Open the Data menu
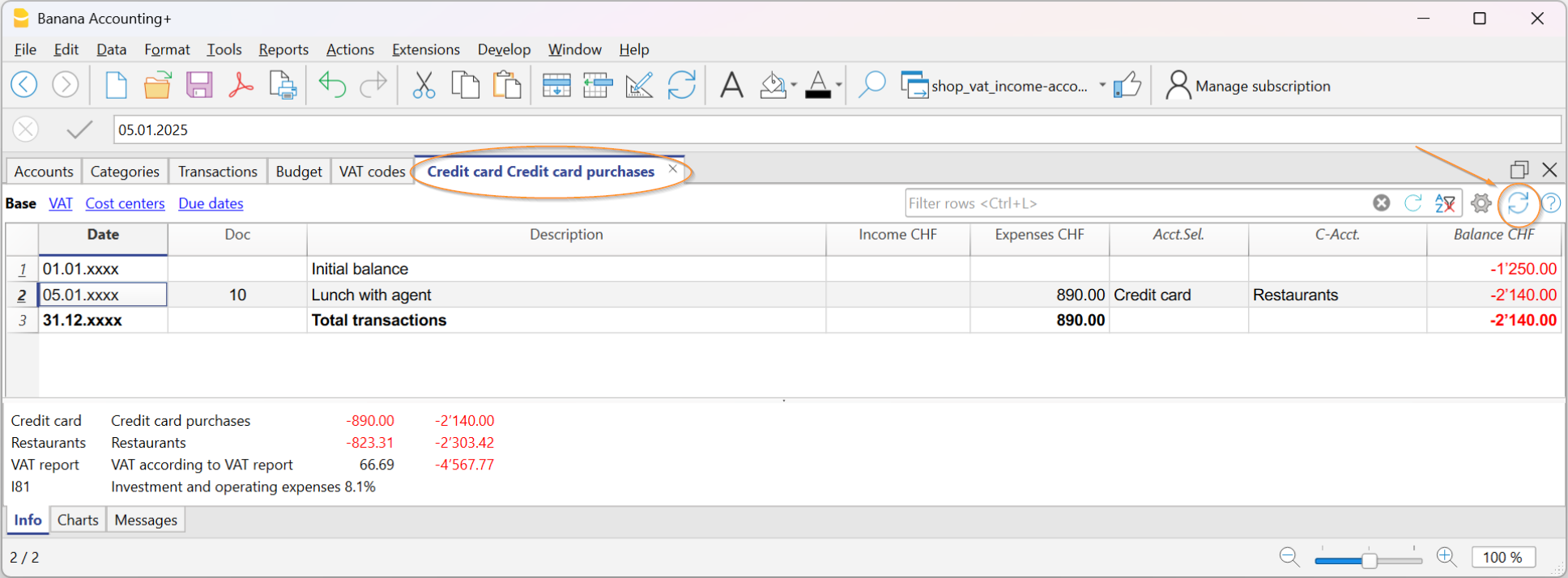Viewport: 1568px width, 578px height. (x=111, y=49)
